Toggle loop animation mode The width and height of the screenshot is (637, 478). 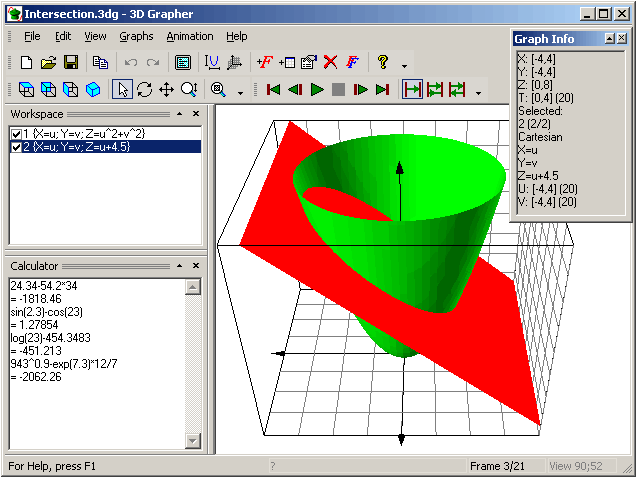pos(435,89)
